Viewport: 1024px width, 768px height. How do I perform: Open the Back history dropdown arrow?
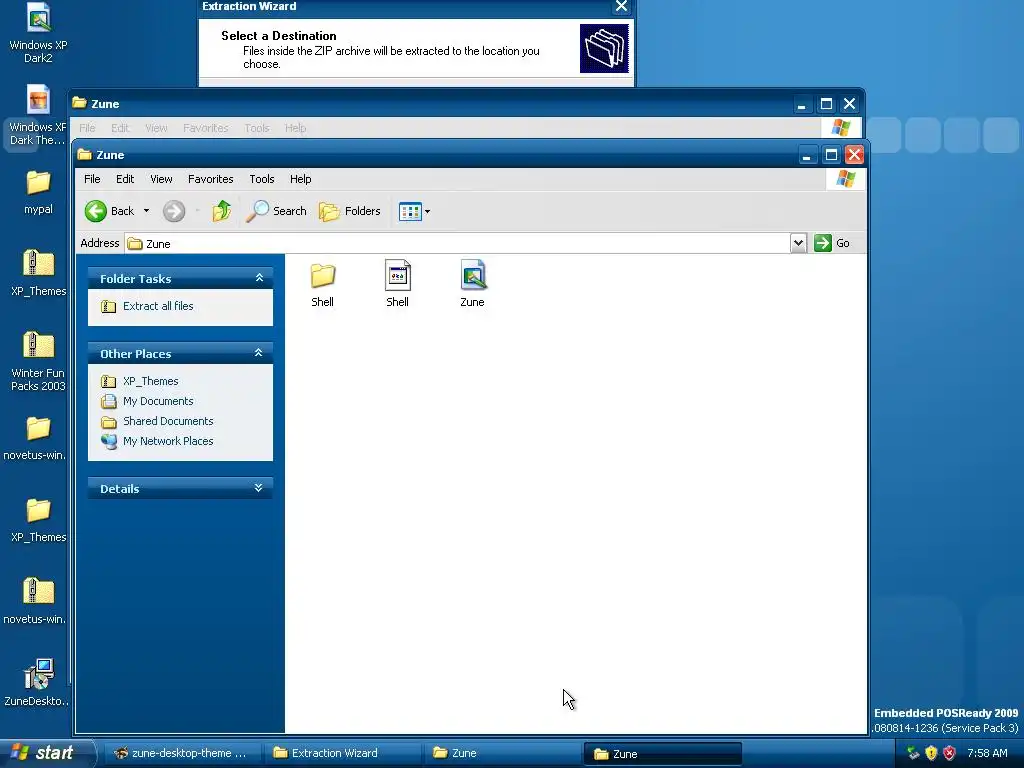point(146,211)
